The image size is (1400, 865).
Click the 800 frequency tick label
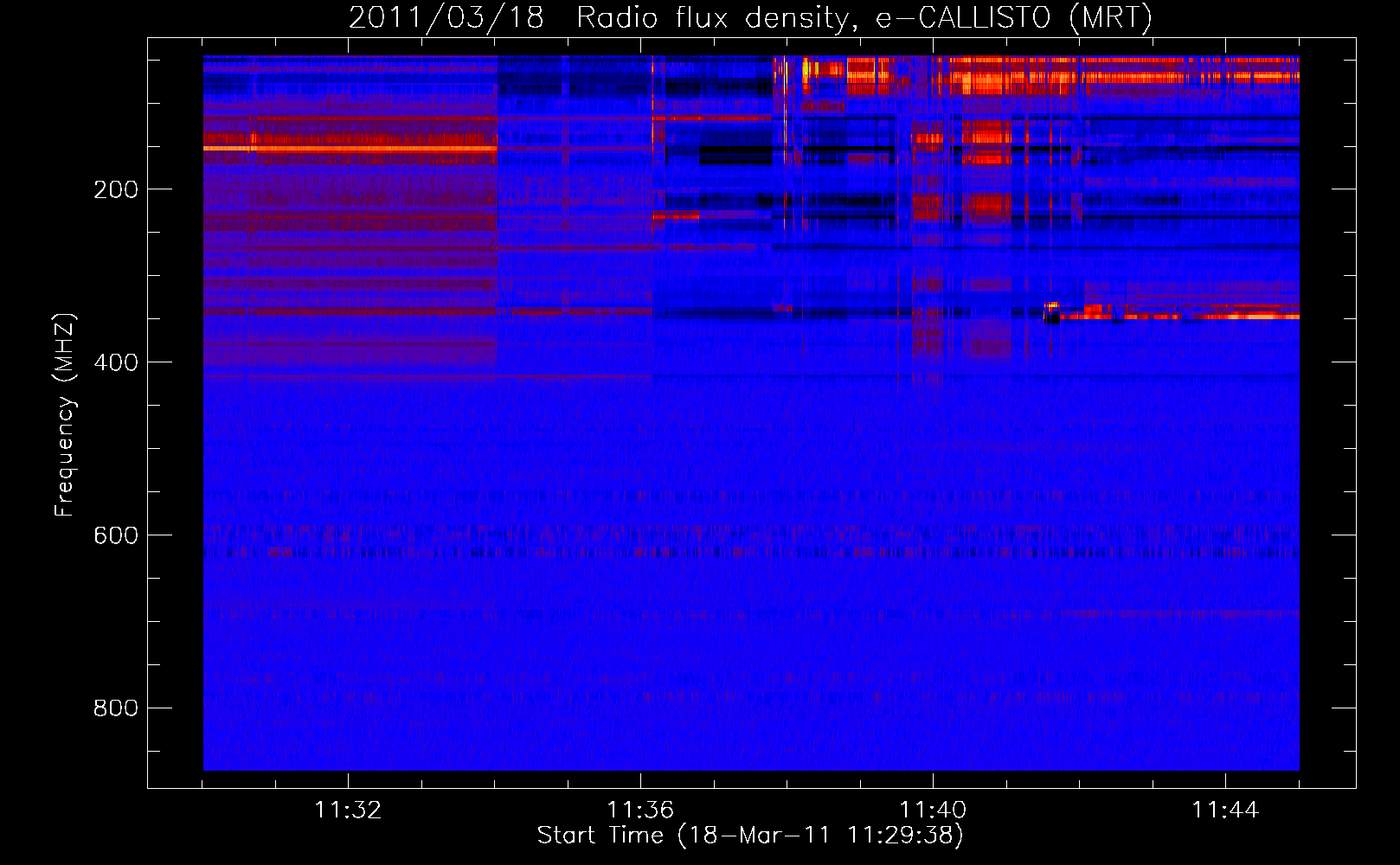116,708
